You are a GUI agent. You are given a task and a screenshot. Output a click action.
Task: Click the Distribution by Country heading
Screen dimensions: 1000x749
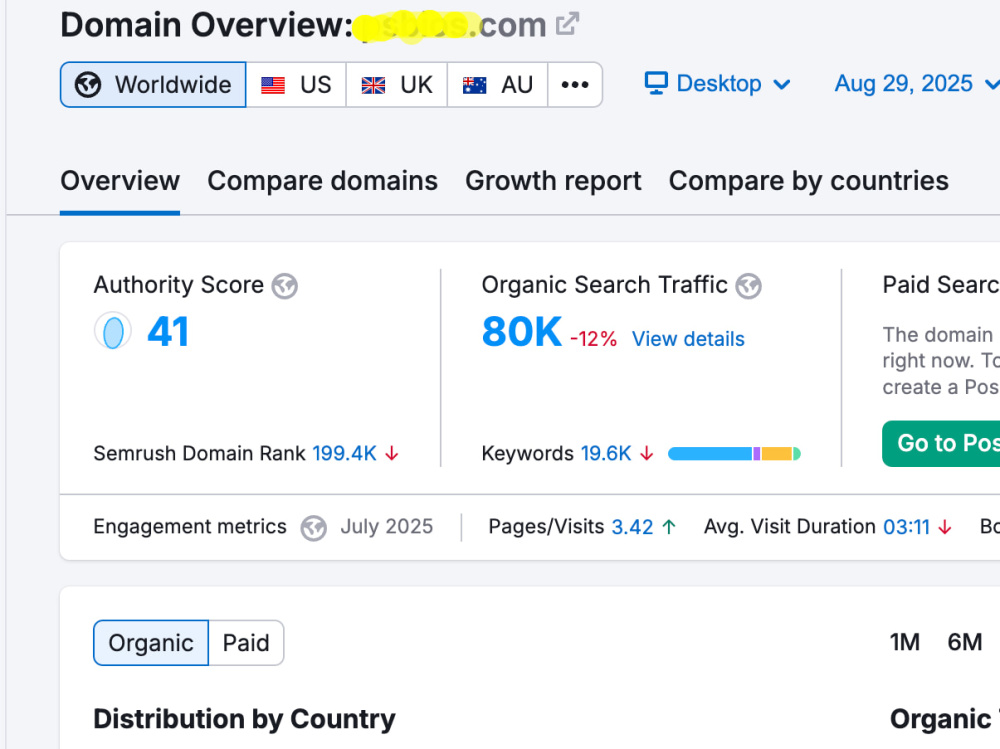pyautogui.click(x=244, y=719)
